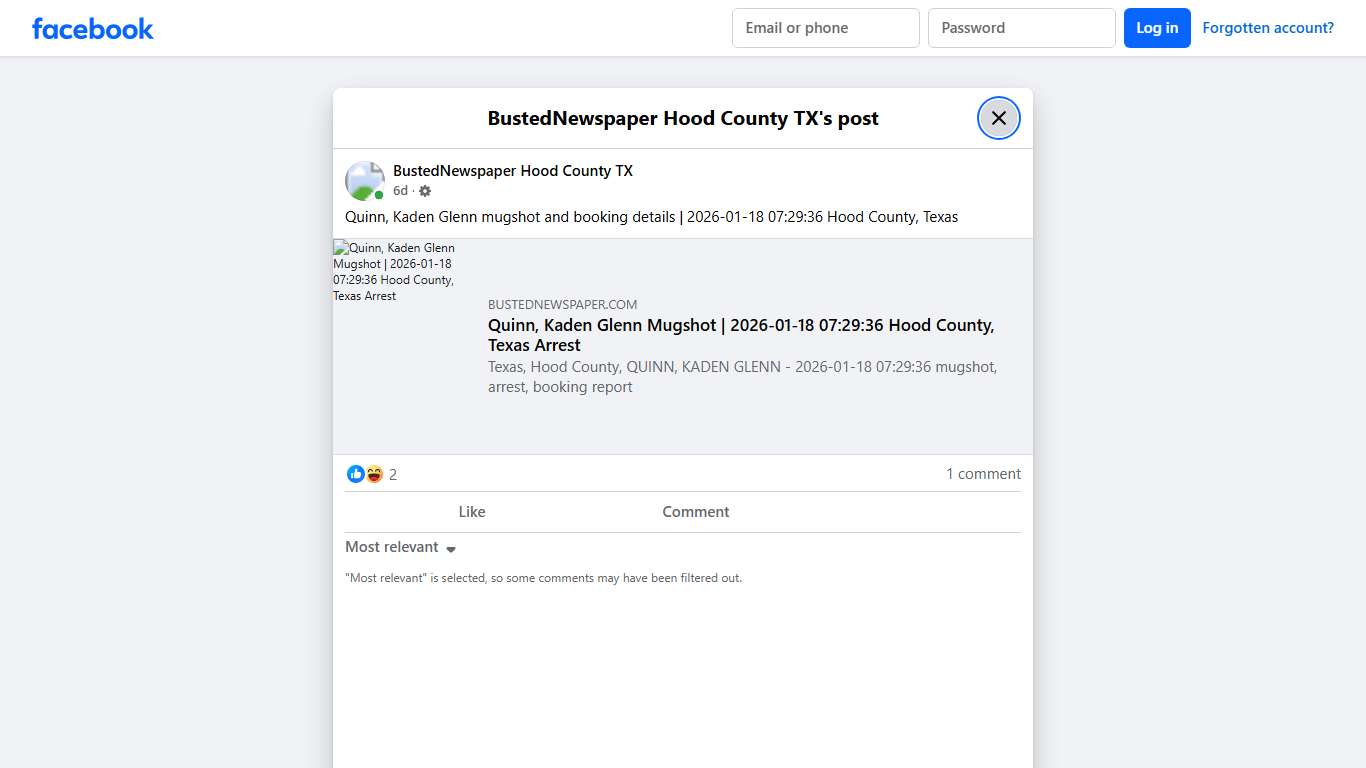The height and width of the screenshot is (768, 1366).
Task: View who reacted via count 2
Action: pyautogui.click(x=393, y=475)
